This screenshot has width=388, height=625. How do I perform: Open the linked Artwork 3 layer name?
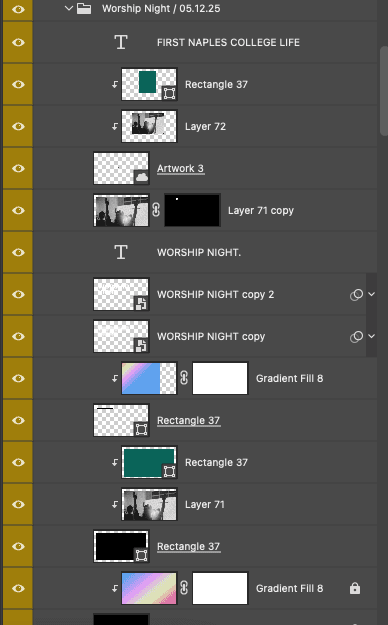(x=180, y=169)
